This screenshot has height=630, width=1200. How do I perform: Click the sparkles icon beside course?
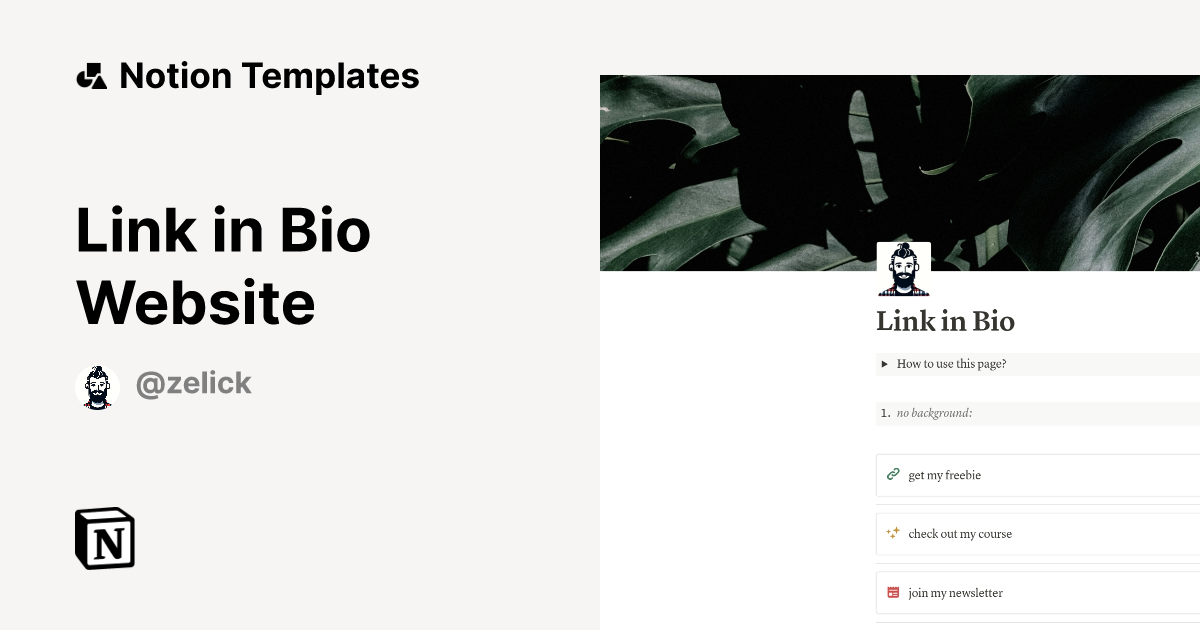[893, 534]
